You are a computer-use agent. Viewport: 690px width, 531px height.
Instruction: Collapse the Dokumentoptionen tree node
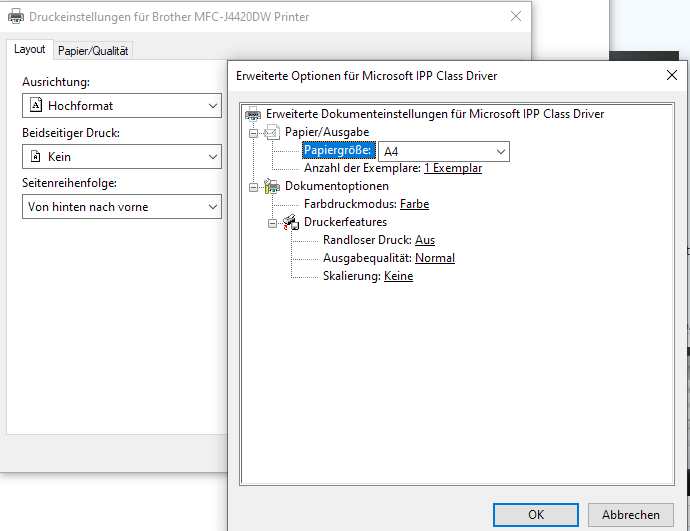[x=253, y=187]
